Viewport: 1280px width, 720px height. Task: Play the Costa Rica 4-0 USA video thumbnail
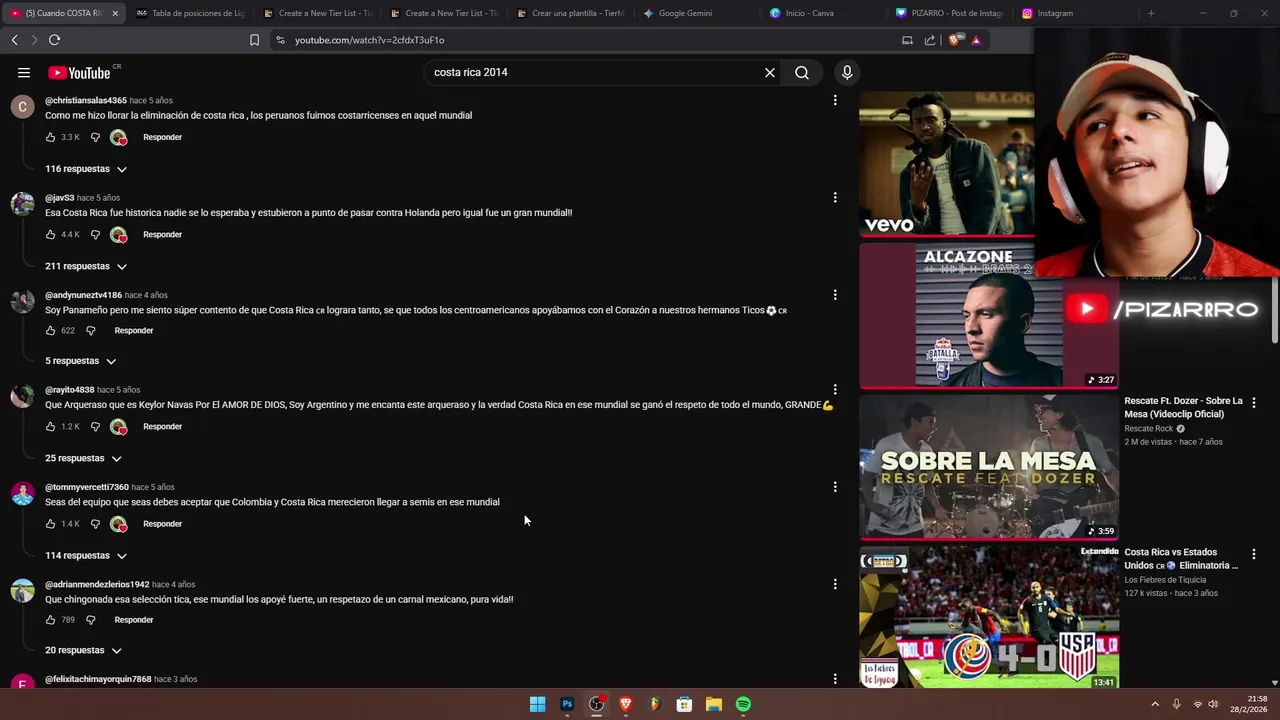989,617
